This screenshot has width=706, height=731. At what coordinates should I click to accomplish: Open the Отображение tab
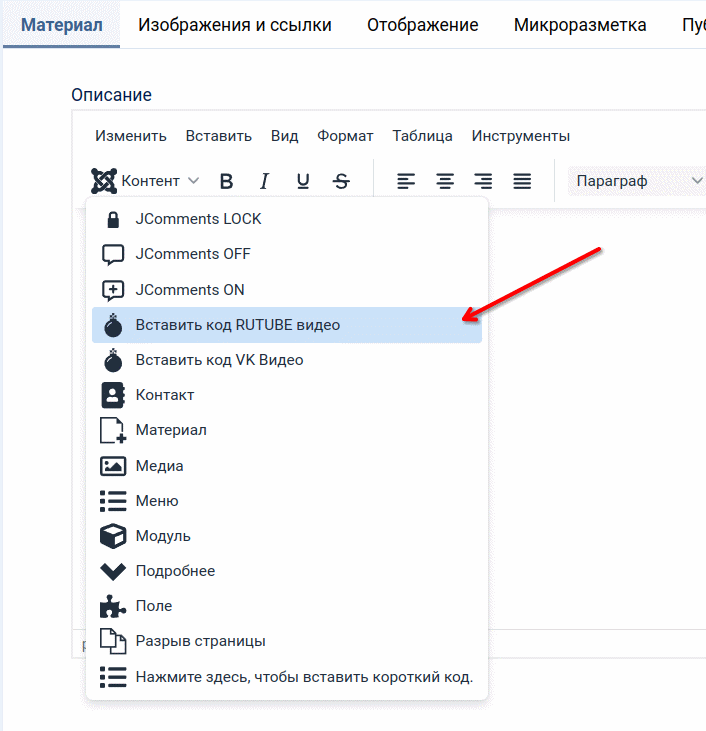click(x=422, y=25)
